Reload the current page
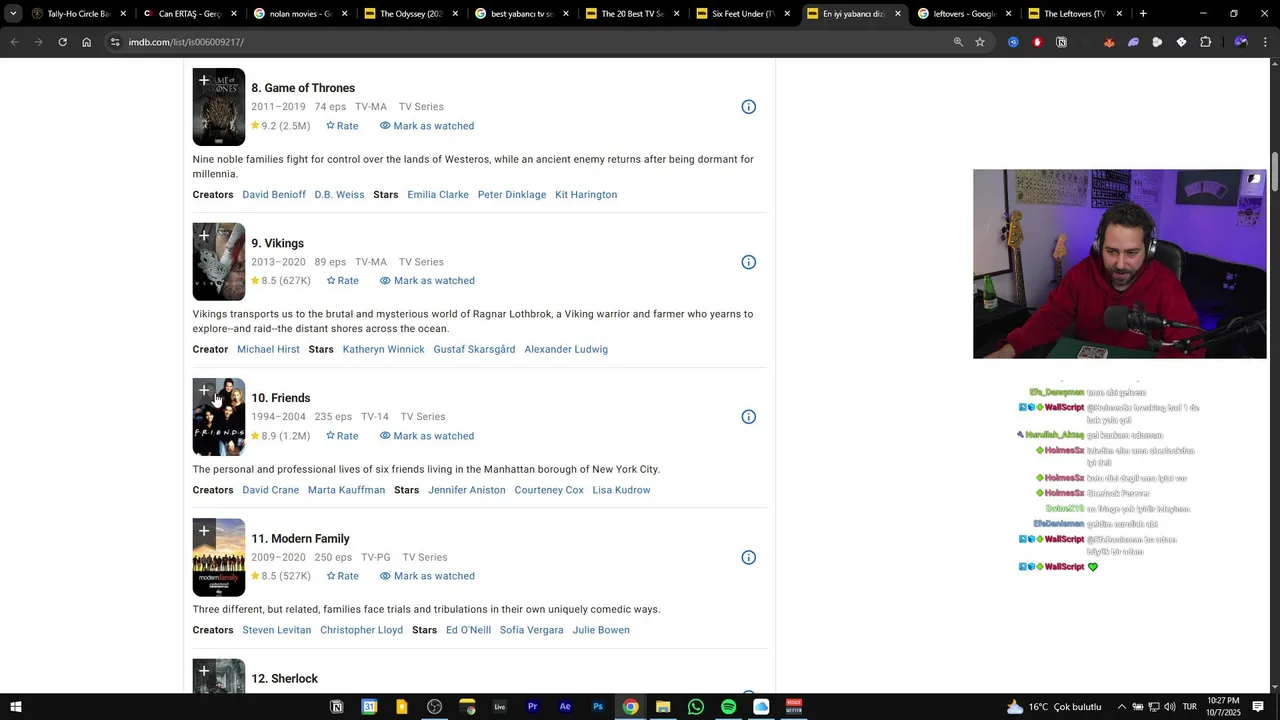The height and width of the screenshot is (720, 1280). pyautogui.click(x=62, y=42)
